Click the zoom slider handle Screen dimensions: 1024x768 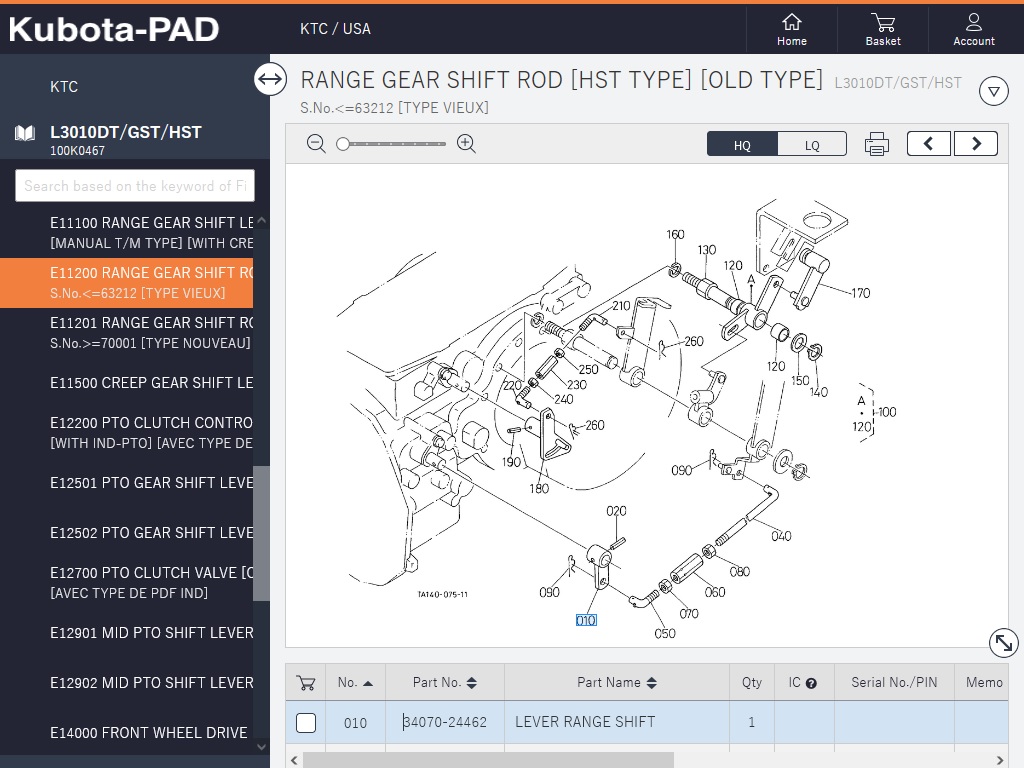pyautogui.click(x=343, y=144)
